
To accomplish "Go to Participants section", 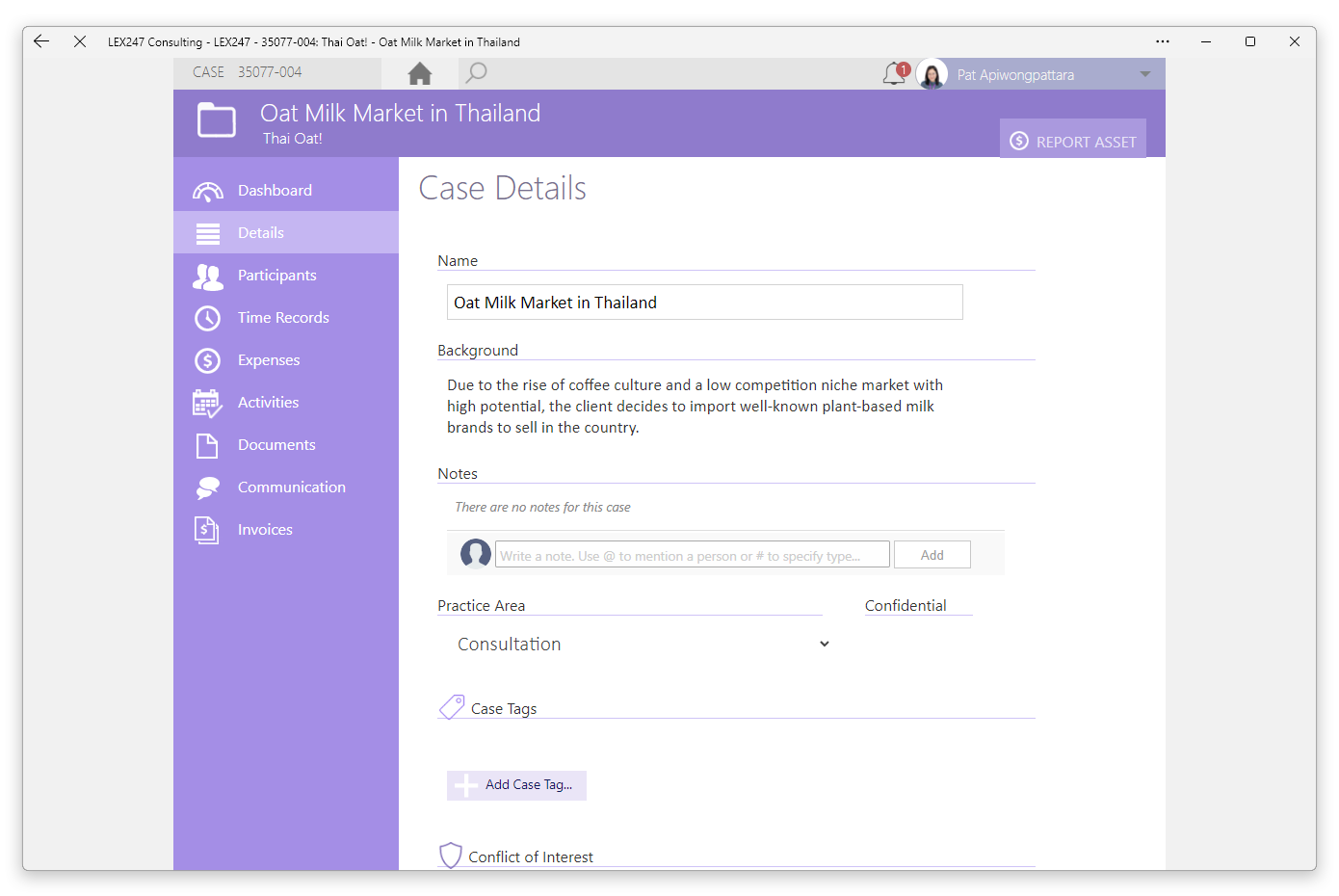I will [286, 275].
